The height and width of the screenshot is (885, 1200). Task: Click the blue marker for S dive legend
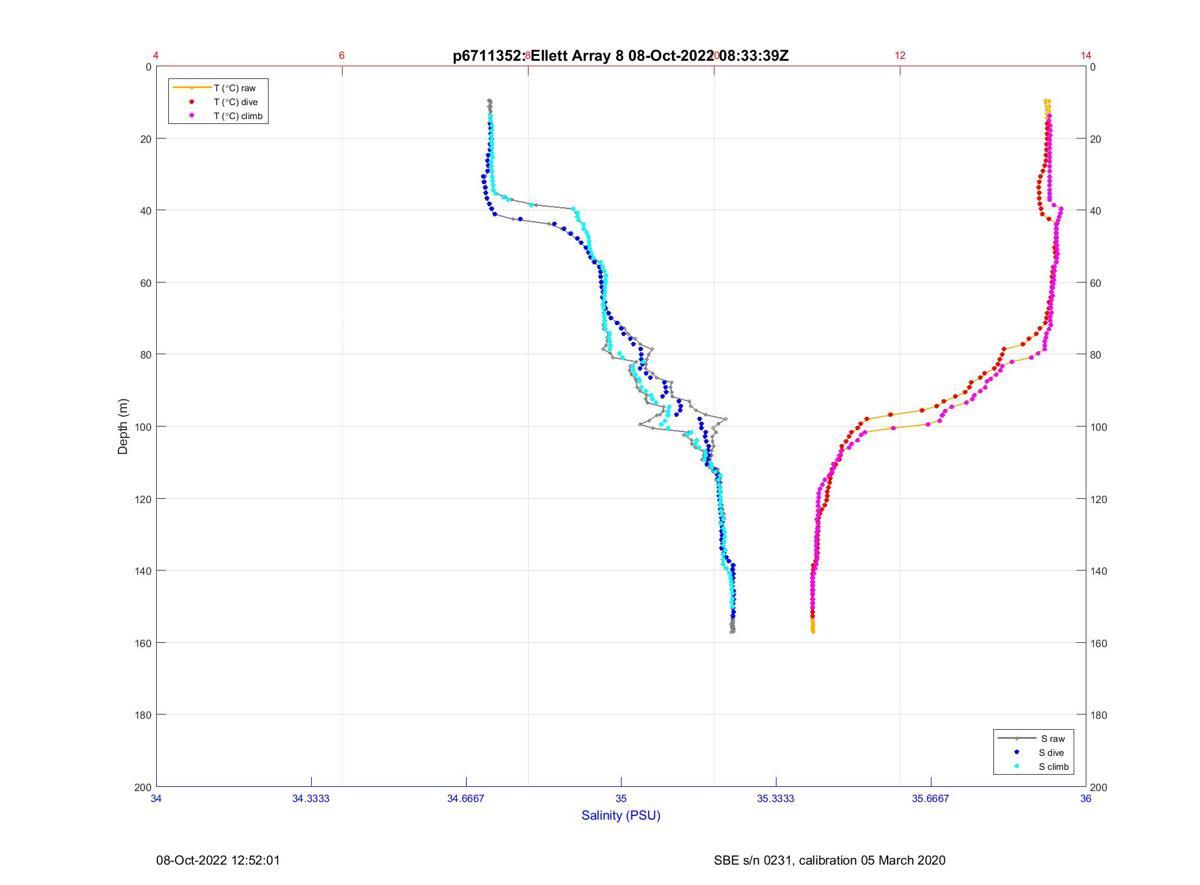[1016, 752]
